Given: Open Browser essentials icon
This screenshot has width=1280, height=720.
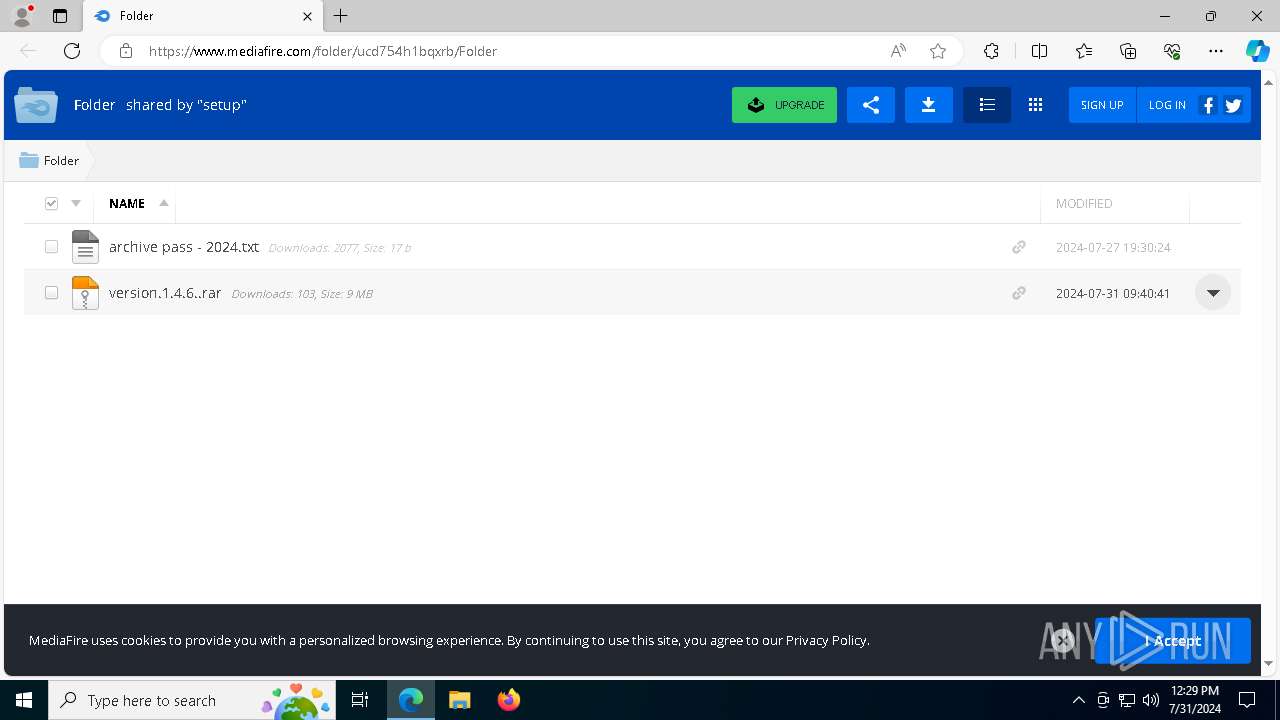Looking at the screenshot, I should [x=1172, y=51].
